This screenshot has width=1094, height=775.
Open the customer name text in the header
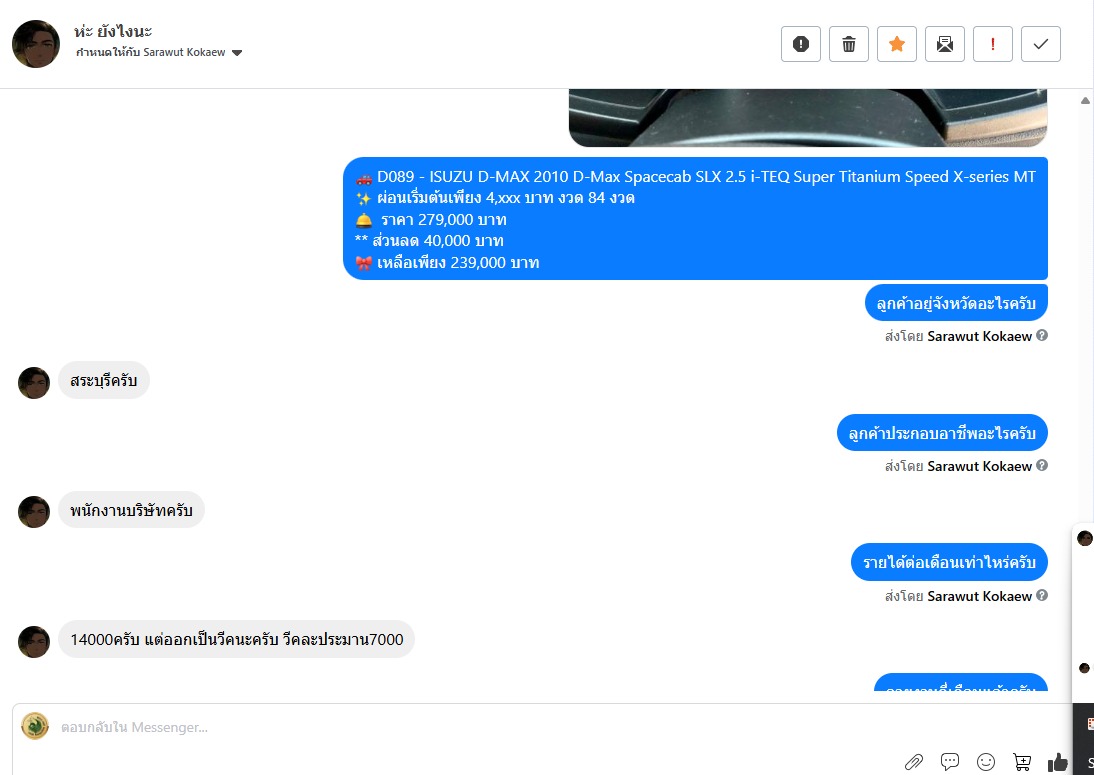click(x=113, y=31)
